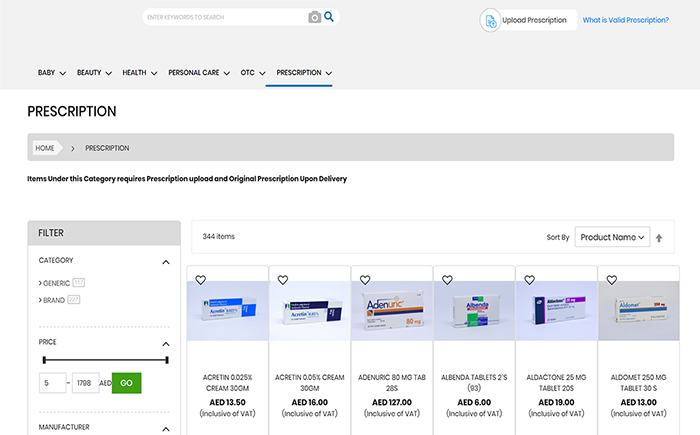This screenshot has height=435, width=700.
Task: Open the Beauty menu
Action: [x=94, y=73]
